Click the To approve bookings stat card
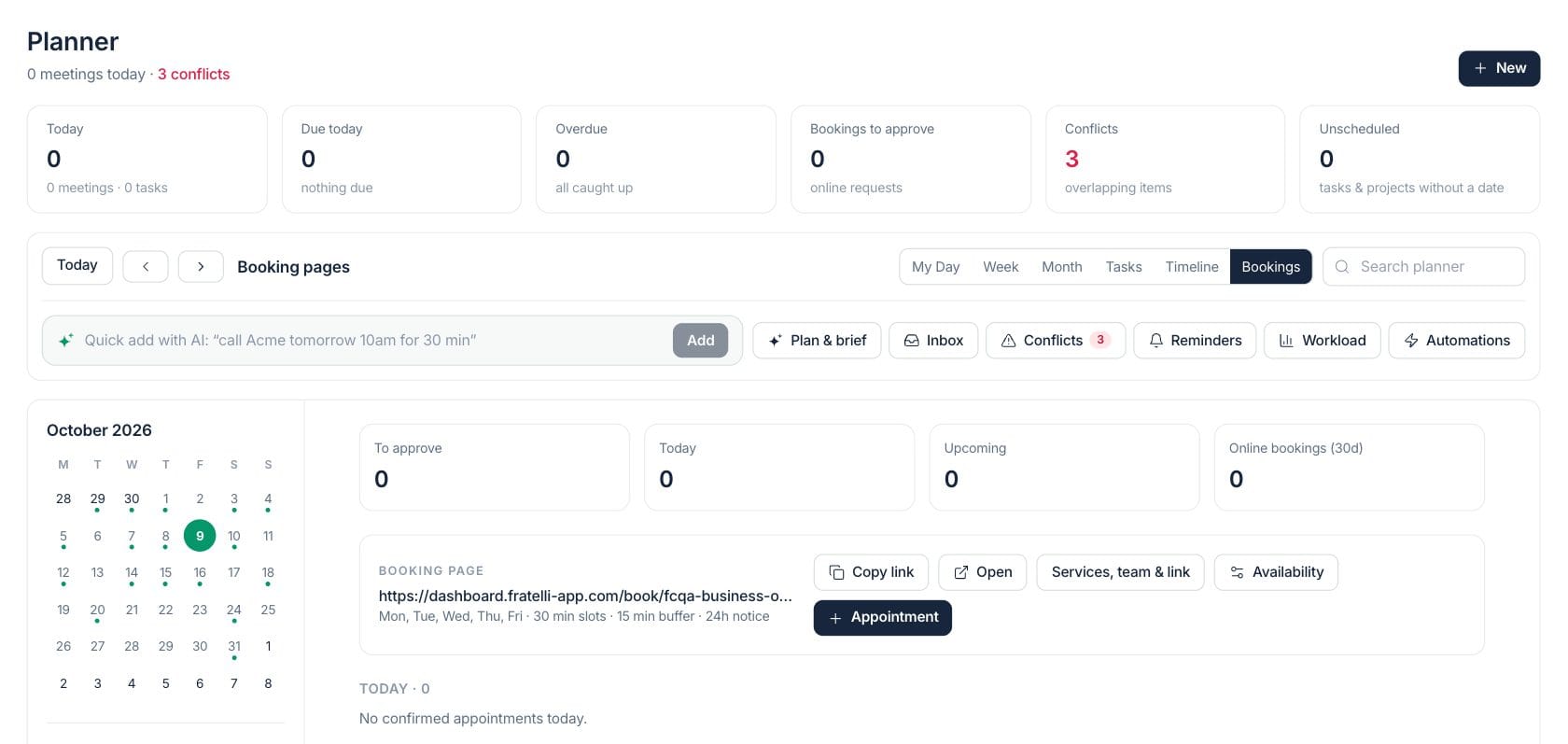 point(495,467)
